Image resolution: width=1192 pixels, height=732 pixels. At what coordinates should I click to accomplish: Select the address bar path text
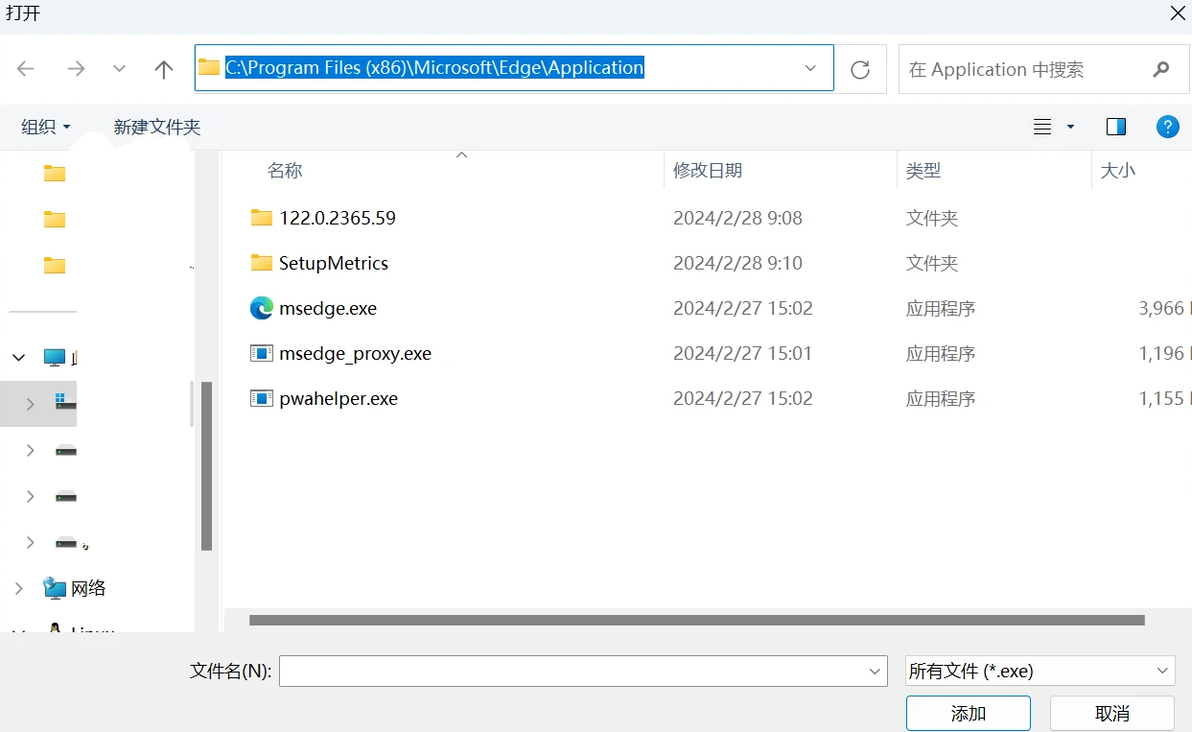(434, 68)
